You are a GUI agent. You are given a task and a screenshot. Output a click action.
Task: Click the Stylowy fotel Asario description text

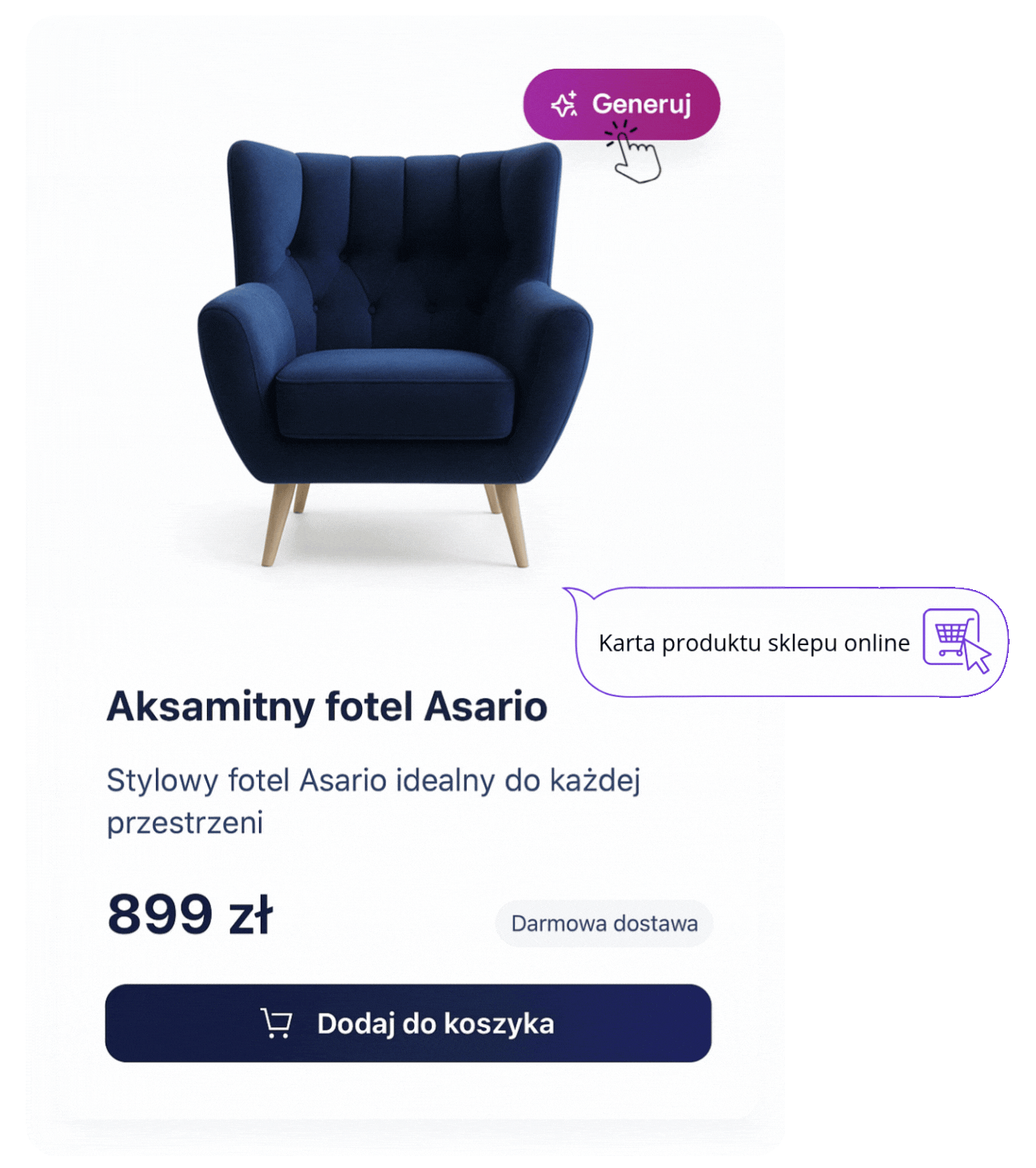(x=373, y=780)
